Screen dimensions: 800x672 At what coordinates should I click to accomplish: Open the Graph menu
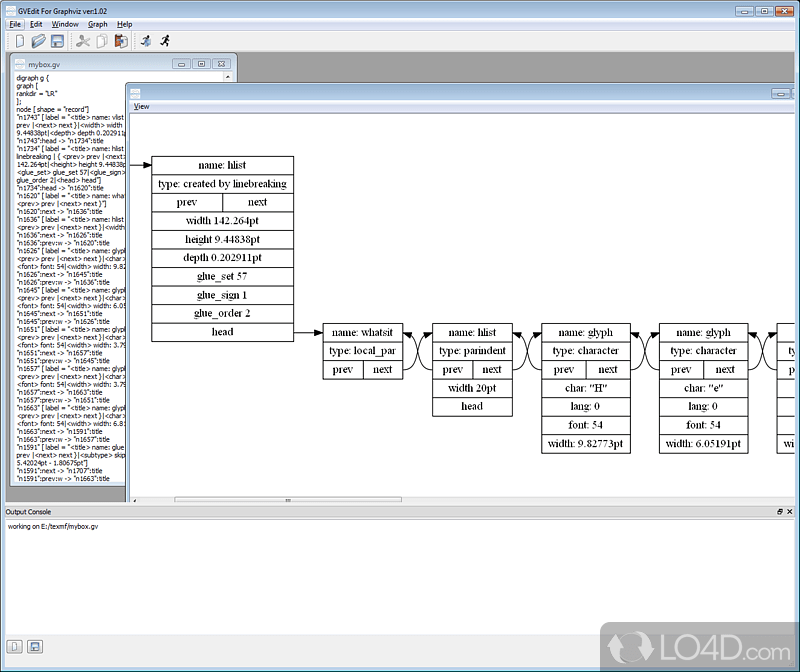(x=97, y=24)
